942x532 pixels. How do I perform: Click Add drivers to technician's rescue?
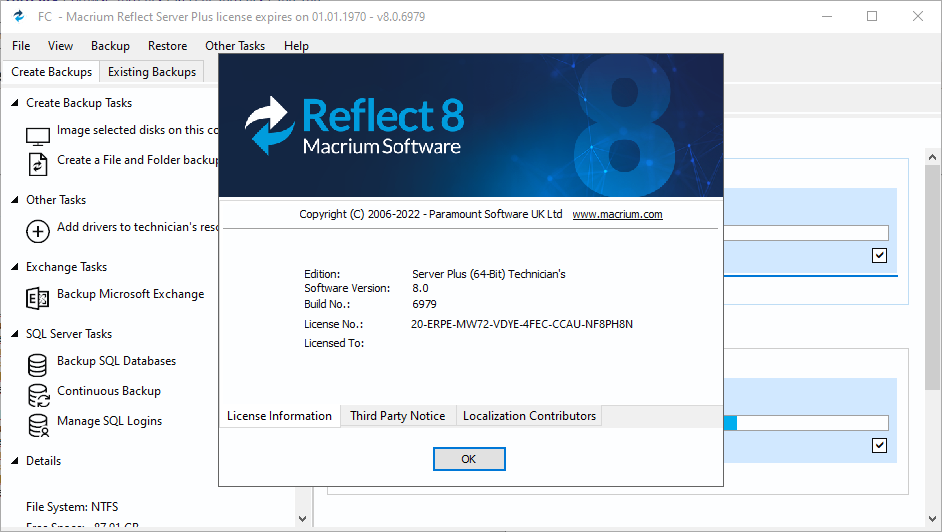[138, 227]
